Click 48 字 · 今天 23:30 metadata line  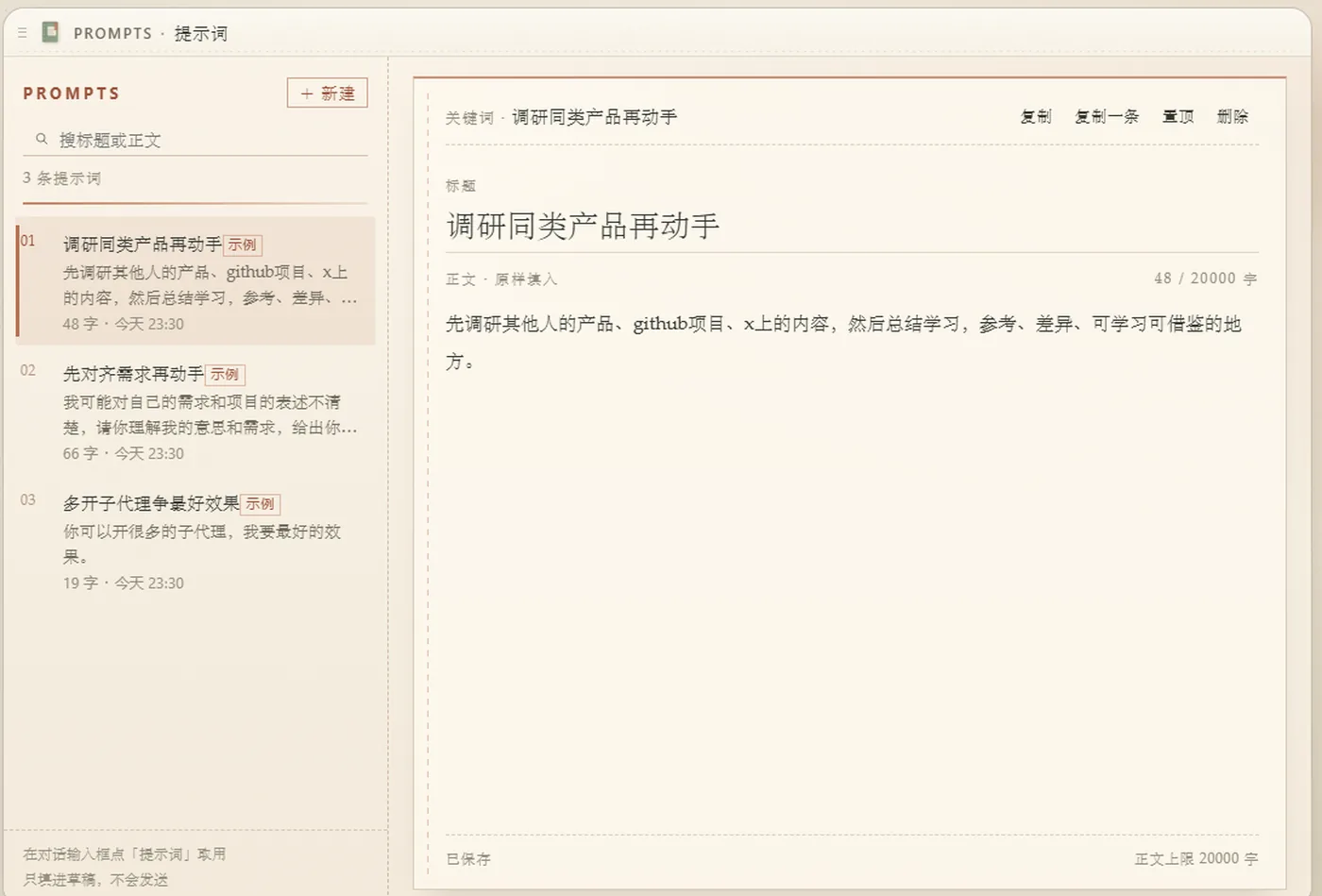(124, 324)
